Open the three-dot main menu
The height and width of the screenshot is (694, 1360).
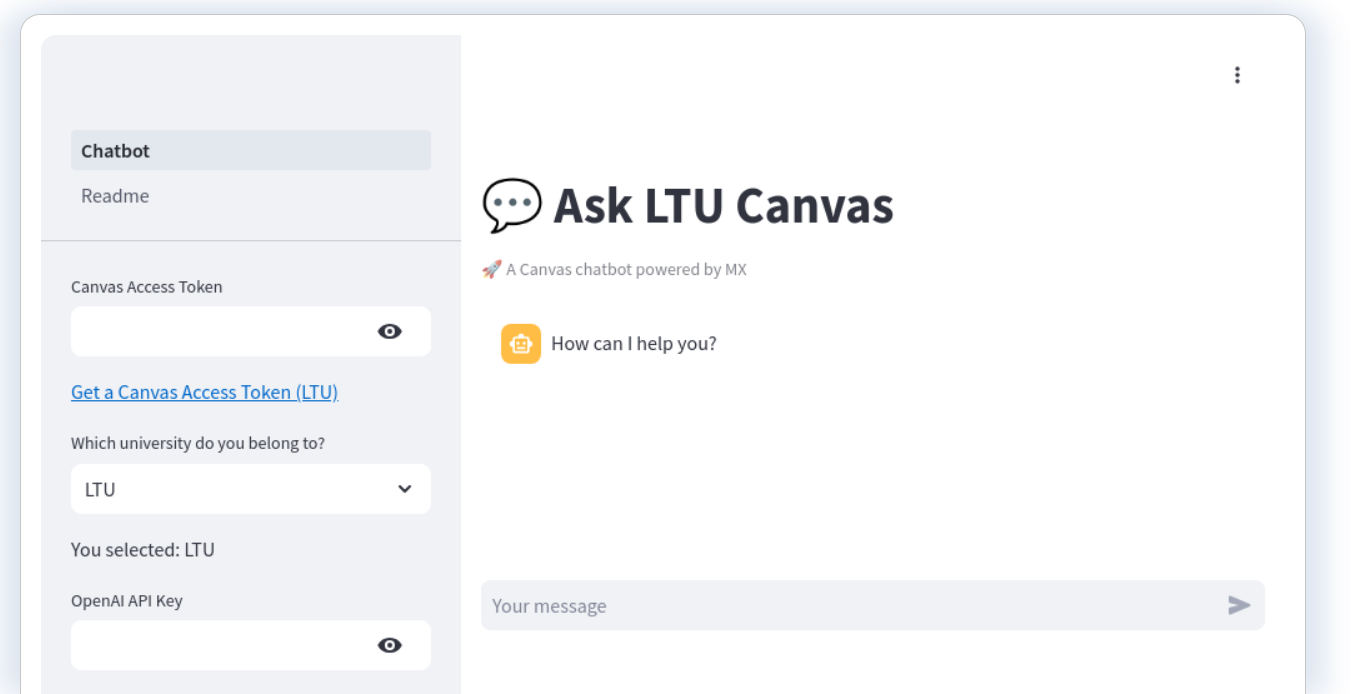[x=1237, y=75]
